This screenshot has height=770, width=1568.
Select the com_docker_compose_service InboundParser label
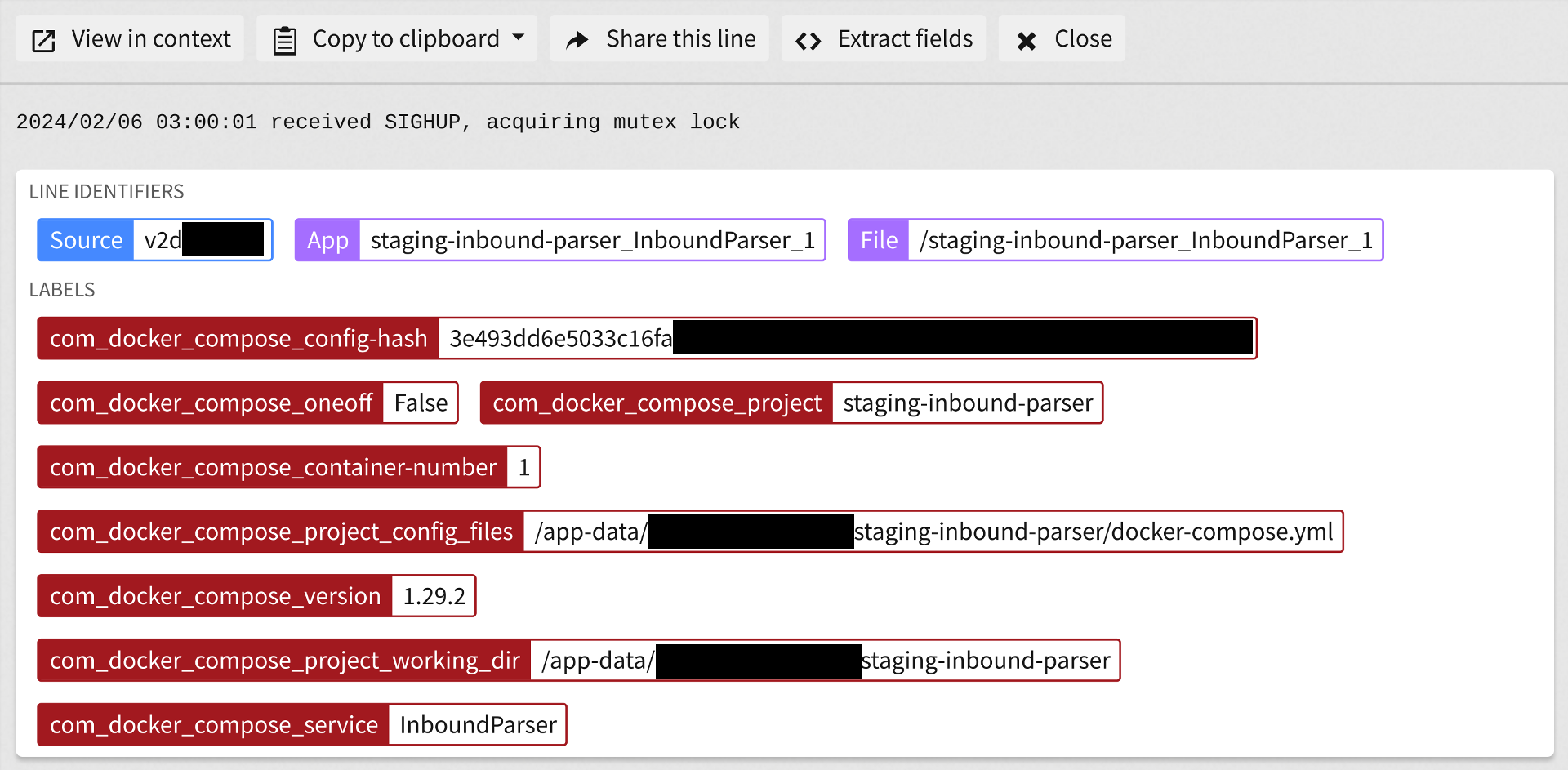[301, 724]
